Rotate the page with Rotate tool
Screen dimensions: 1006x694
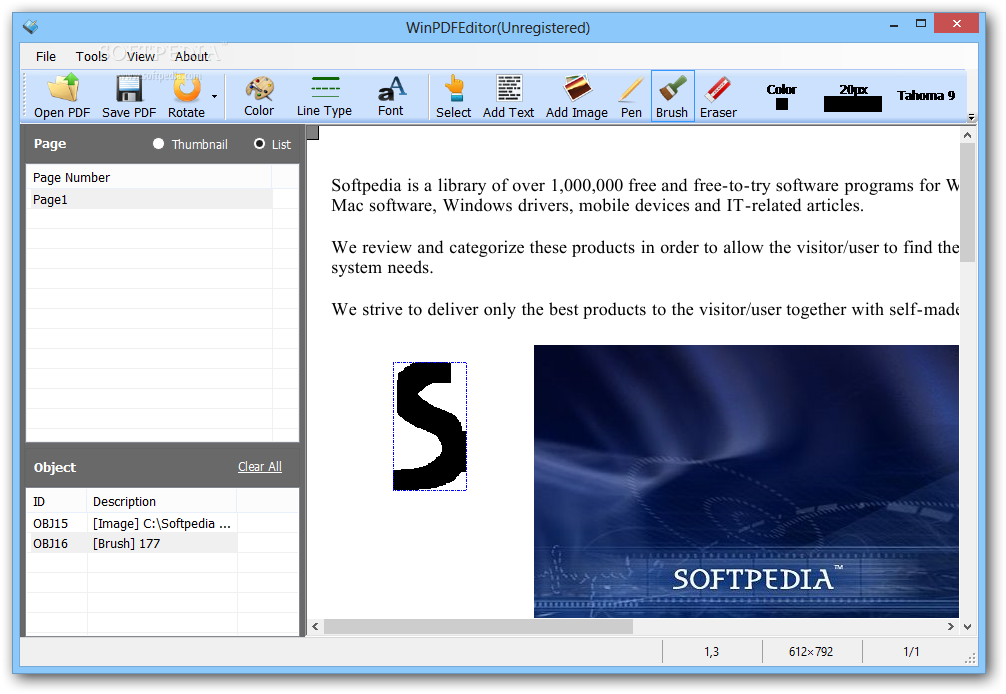[x=186, y=96]
